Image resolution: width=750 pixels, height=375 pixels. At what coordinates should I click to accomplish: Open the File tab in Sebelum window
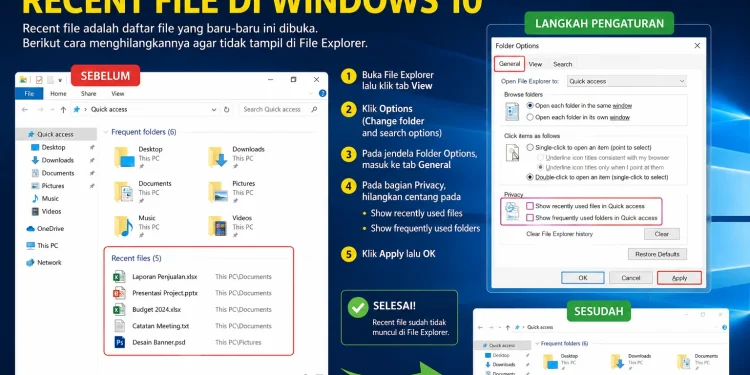(29, 94)
